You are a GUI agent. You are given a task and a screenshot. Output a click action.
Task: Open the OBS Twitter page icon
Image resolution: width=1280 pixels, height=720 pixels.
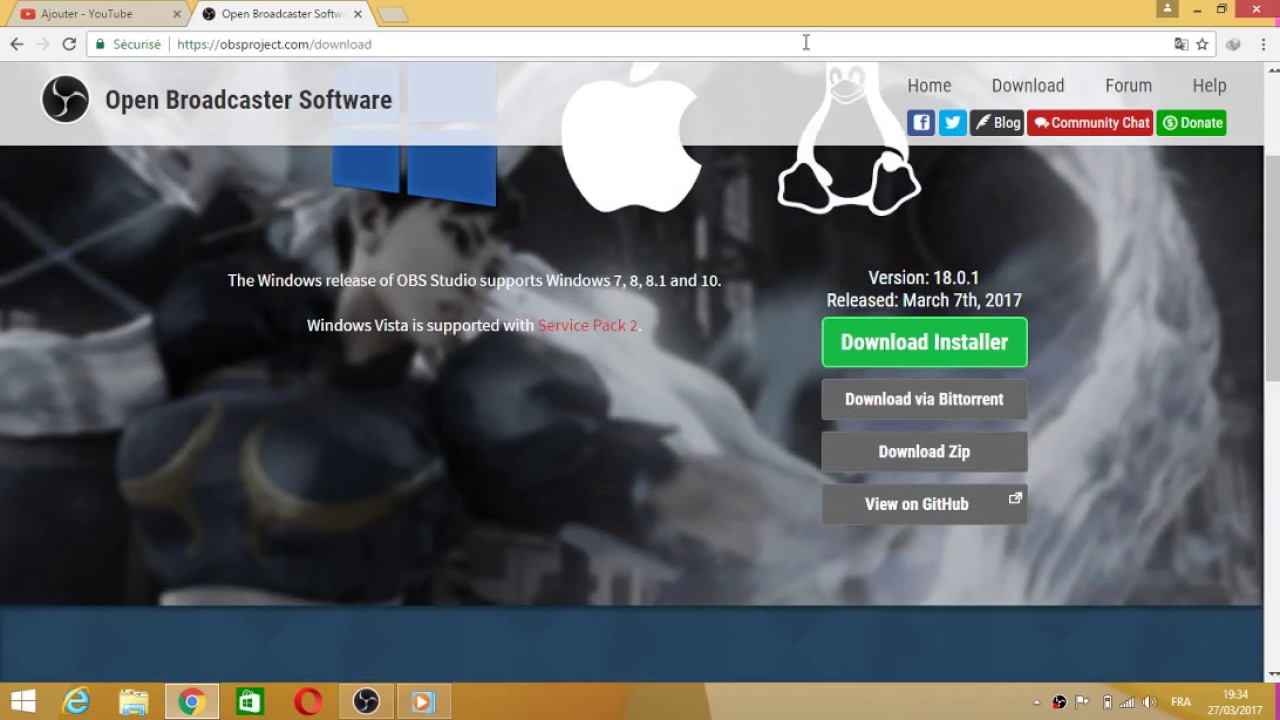click(x=953, y=123)
